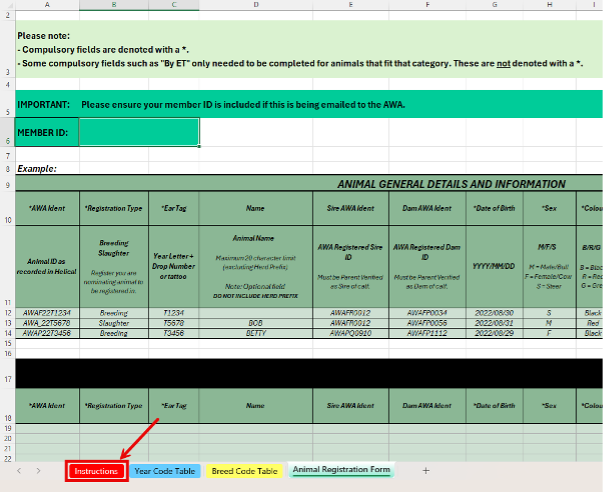Click sire ident cell AWAPQ0910
This screenshot has width=604, height=492.
pyautogui.click(x=351, y=333)
